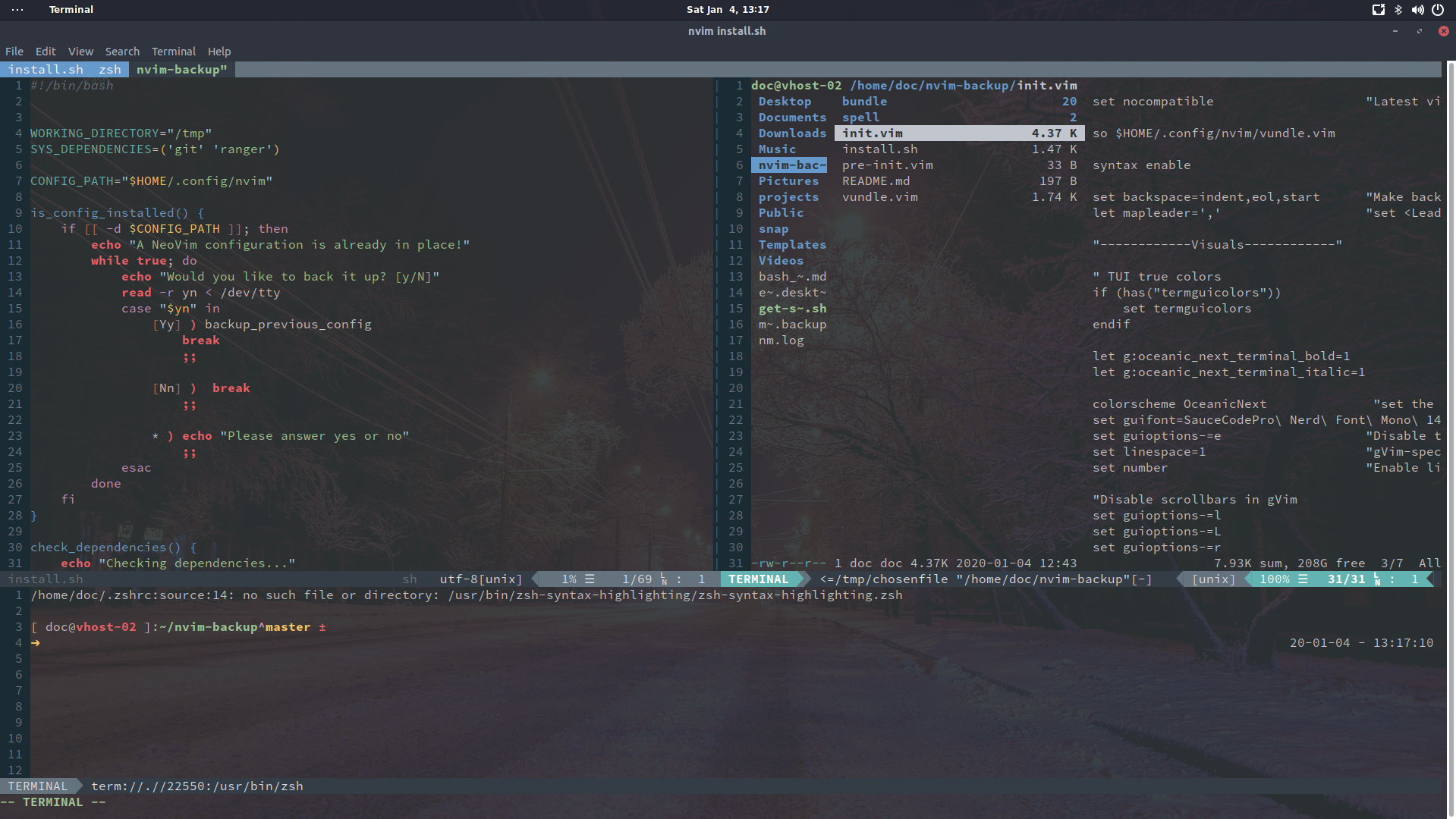This screenshot has width=1456, height=819.
Task: Select snap folder in ranger
Action: pos(773,229)
